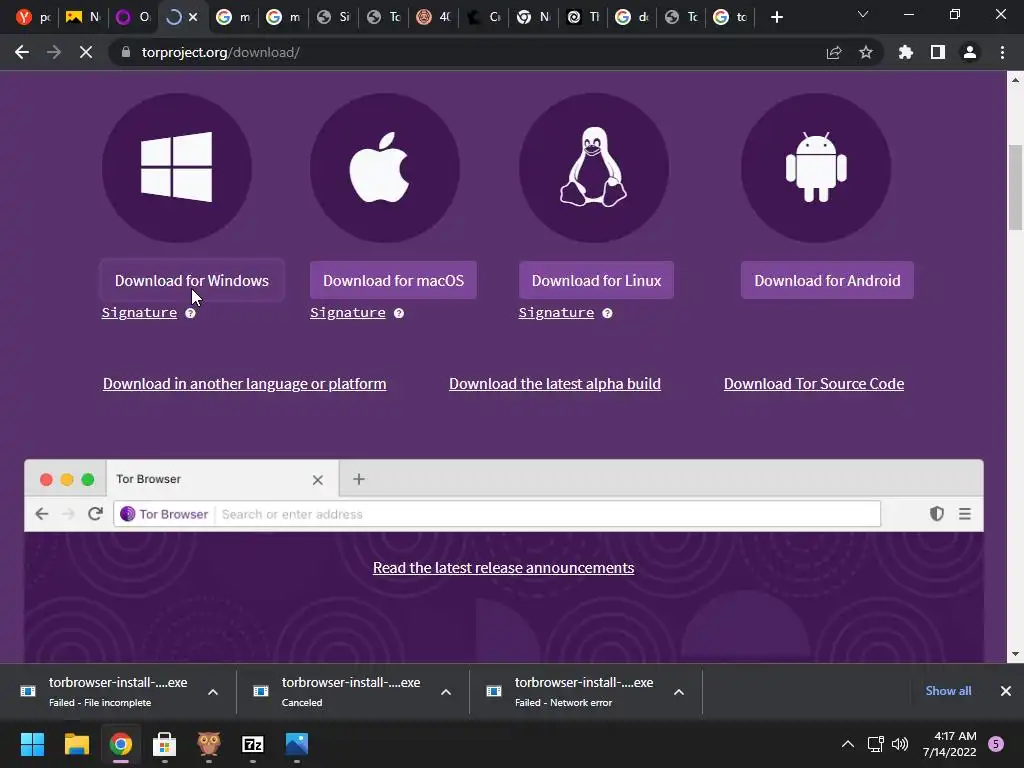This screenshot has height=768, width=1024.
Task: Download Tor Browser for Linux
Action: point(596,280)
